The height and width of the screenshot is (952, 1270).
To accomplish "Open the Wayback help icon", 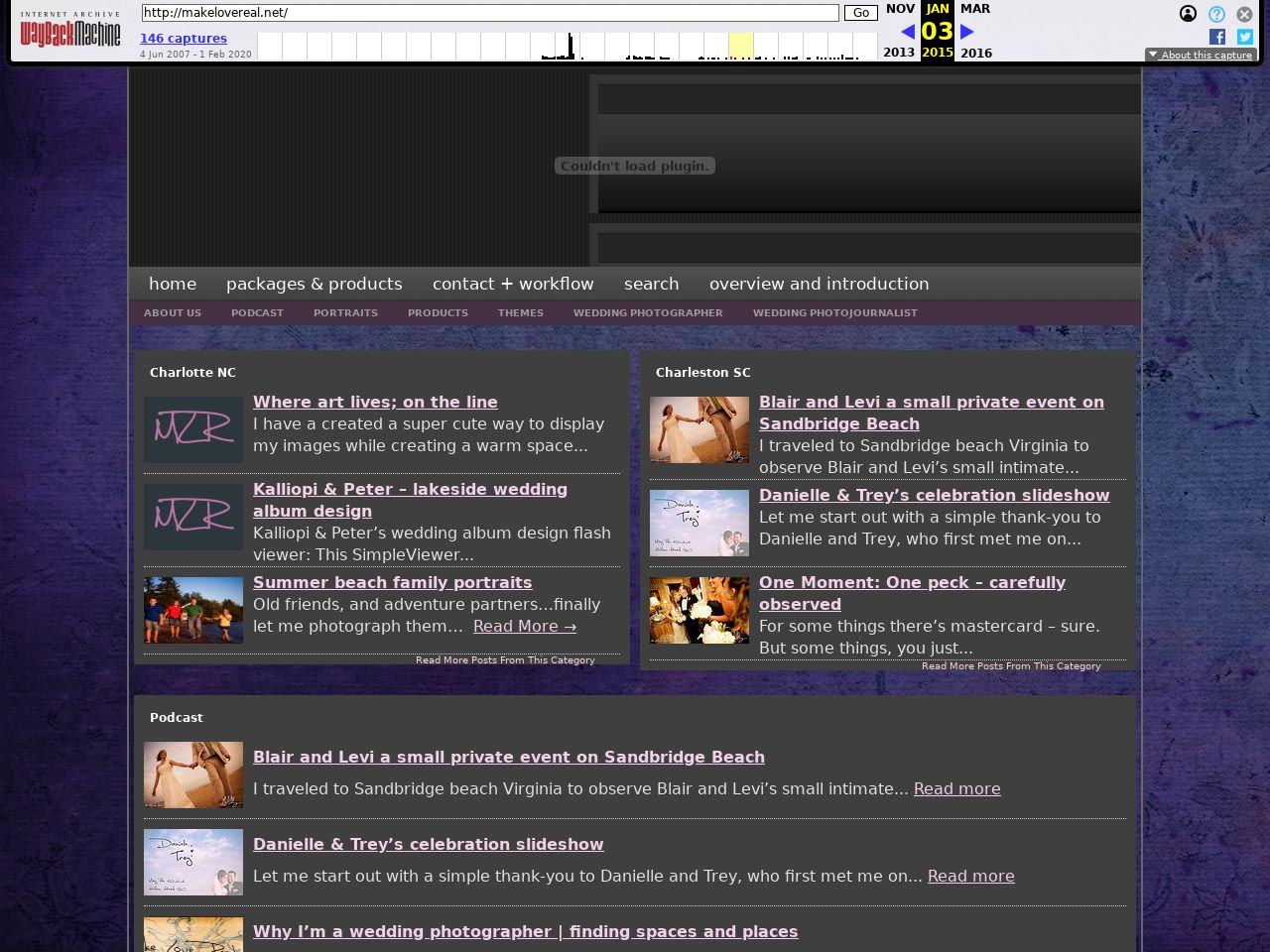I will [x=1216, y=14].
